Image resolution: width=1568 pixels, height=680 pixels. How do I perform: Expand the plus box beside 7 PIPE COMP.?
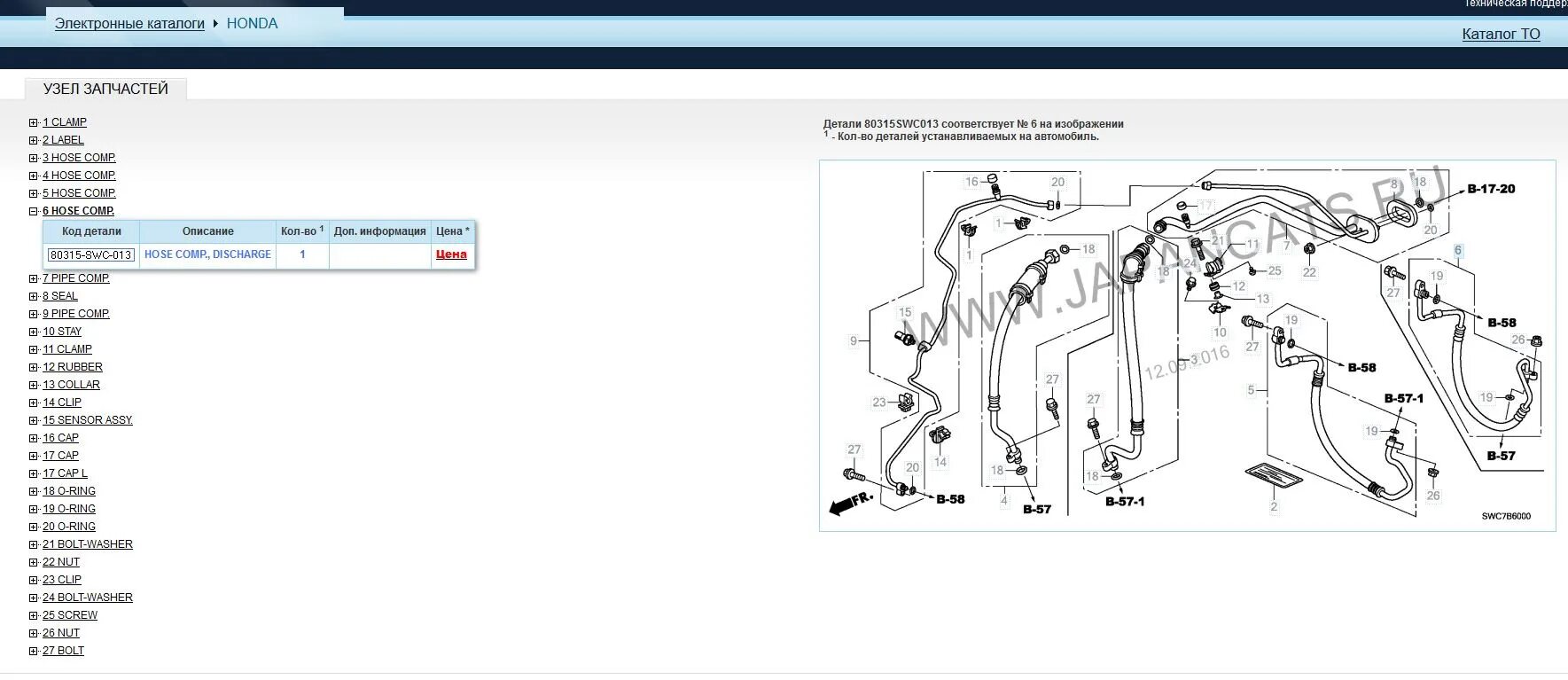[x=34, y=279]
